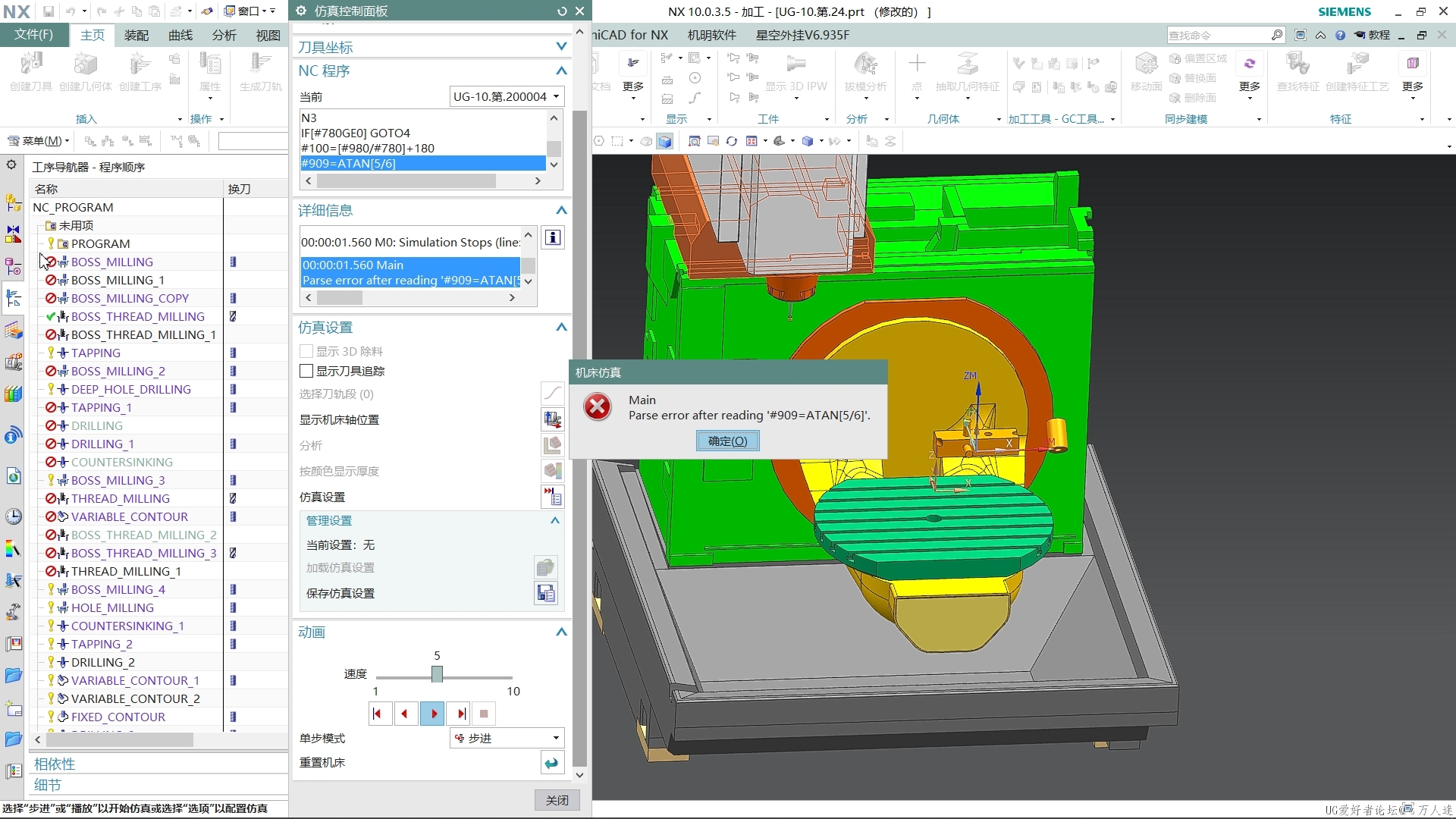Open the current NC program dropdown
The height and width of the screenshot is (819, 1456).
[507, 96]
